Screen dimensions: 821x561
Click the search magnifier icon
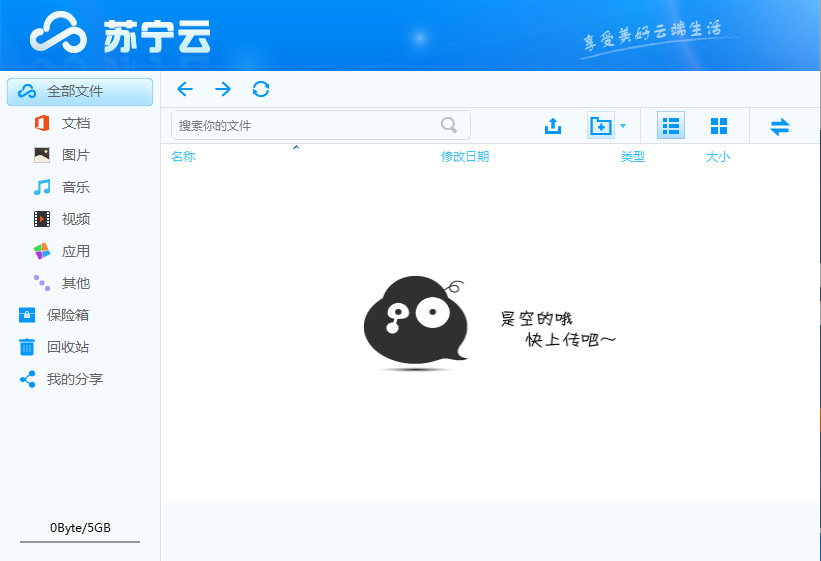449,125
